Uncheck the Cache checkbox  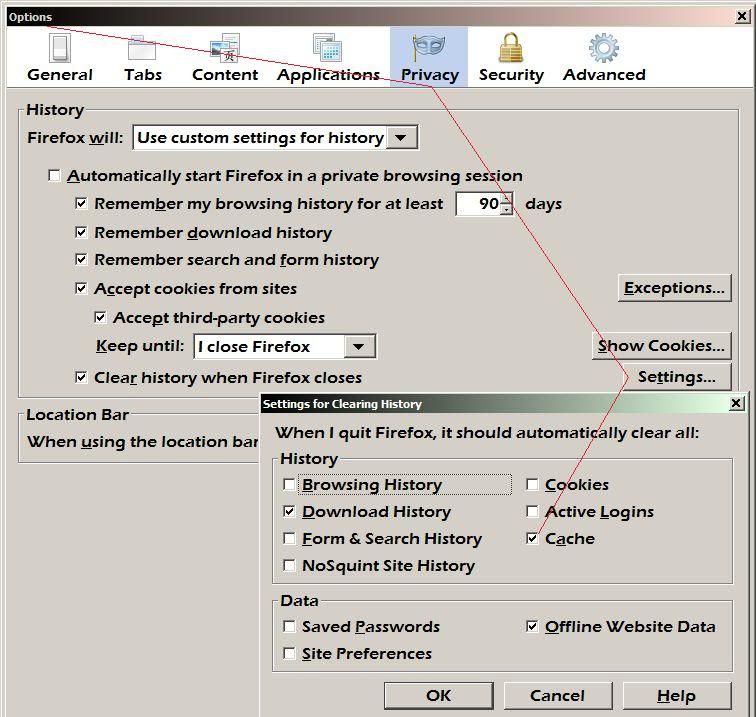coord(532,538)
